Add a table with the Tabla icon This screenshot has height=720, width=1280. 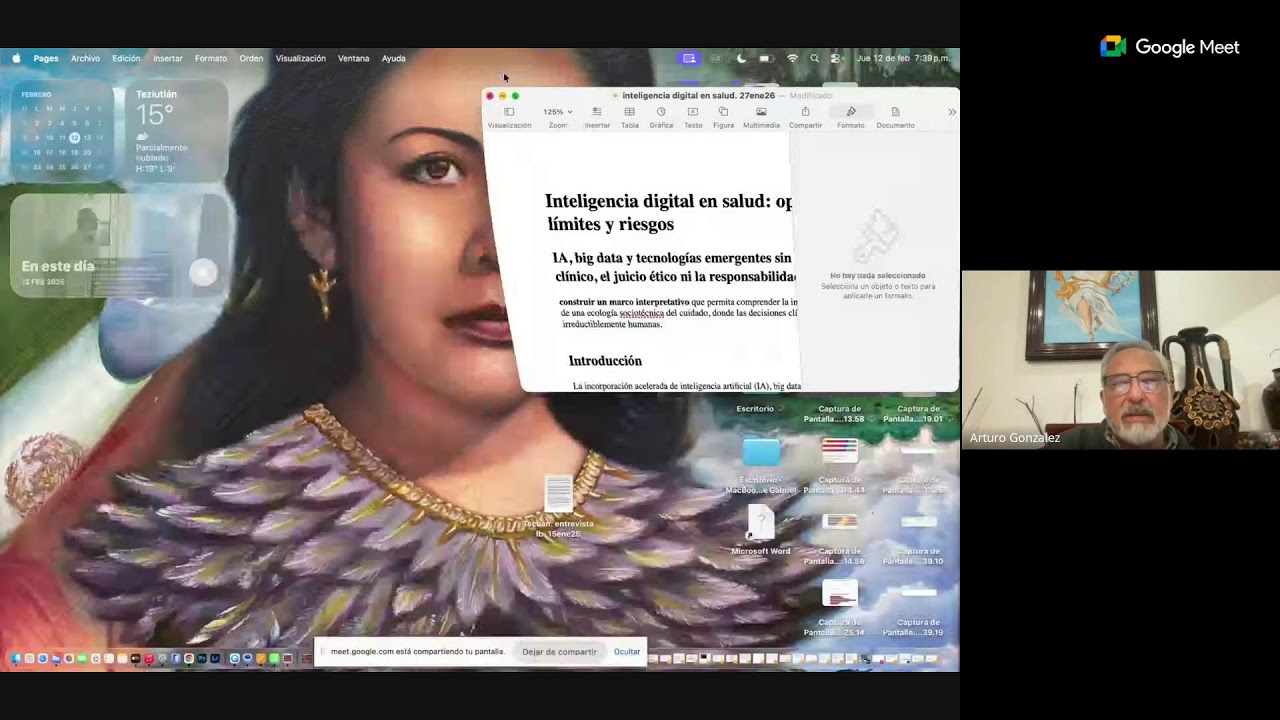click(629, 112)
